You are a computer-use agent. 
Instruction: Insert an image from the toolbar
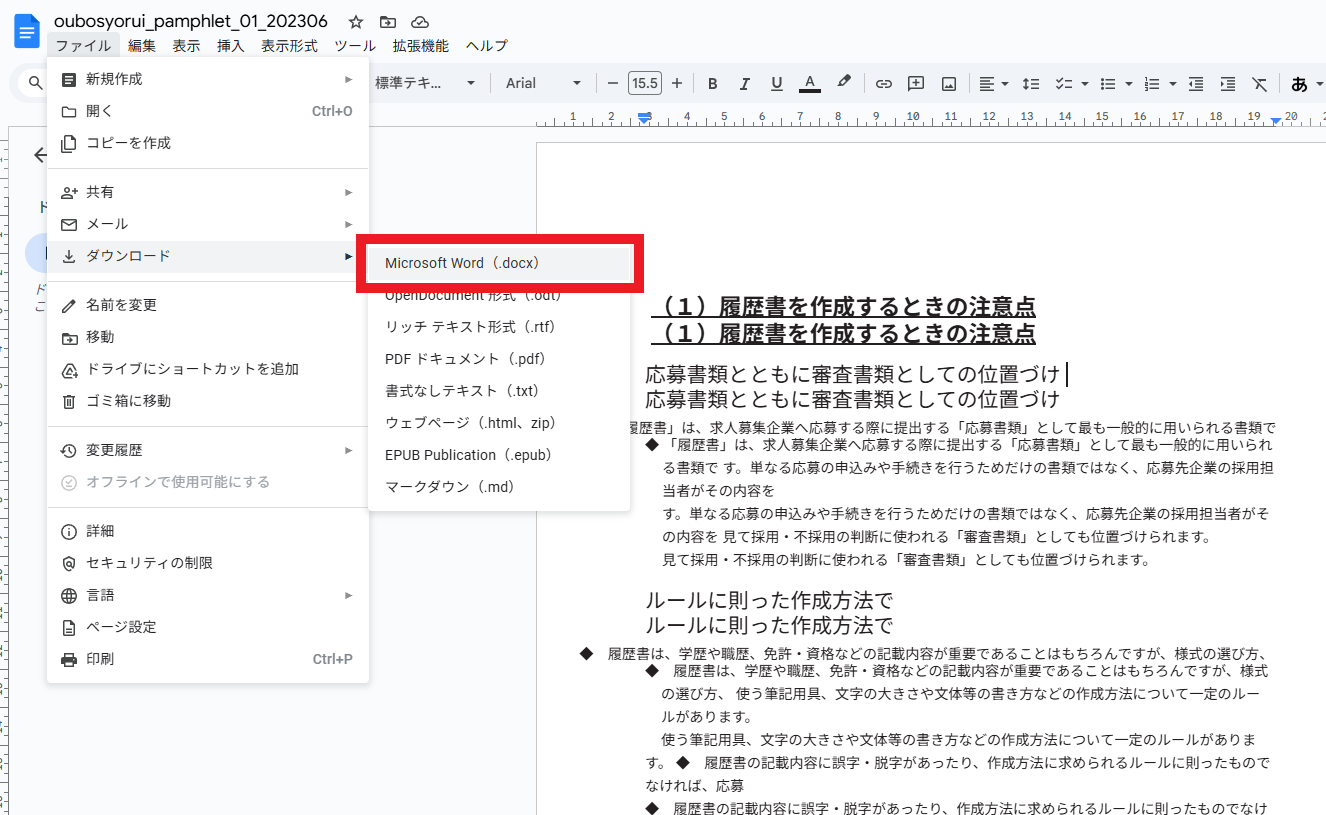[x=949, y=83]
